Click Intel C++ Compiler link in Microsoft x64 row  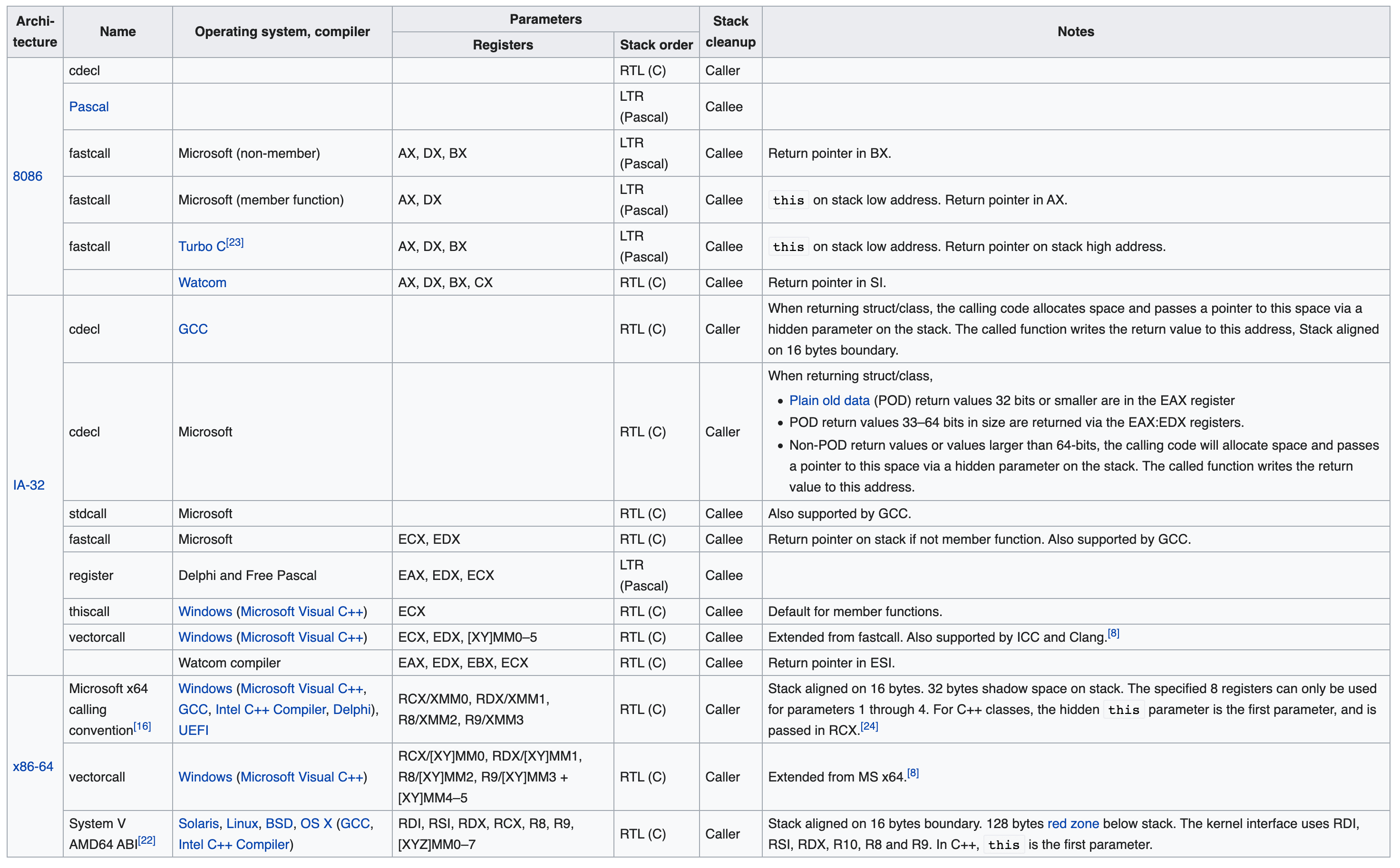pos(271,710)
